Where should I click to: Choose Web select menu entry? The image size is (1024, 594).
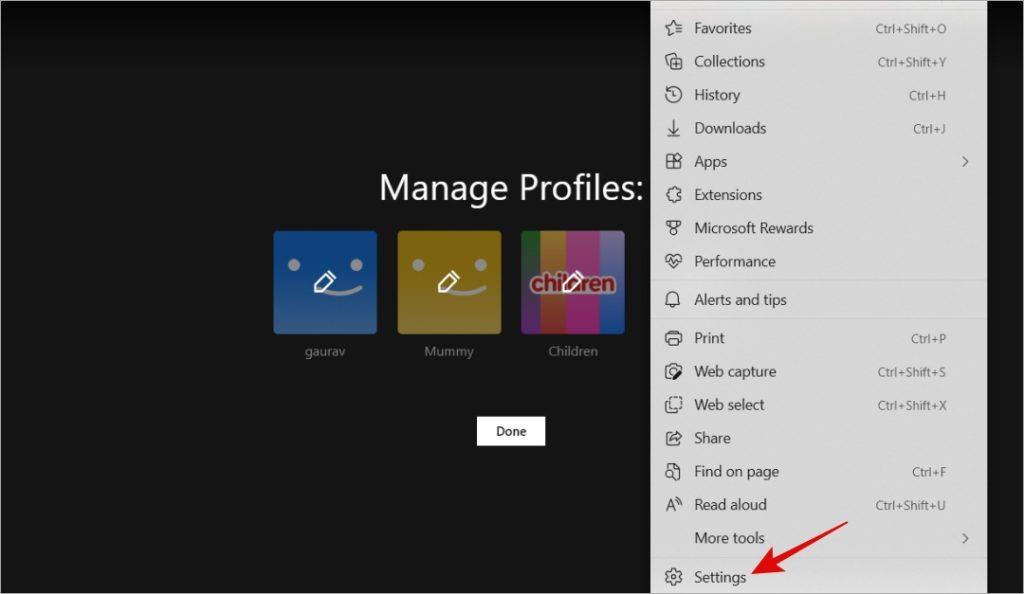[x=819, y=405]
